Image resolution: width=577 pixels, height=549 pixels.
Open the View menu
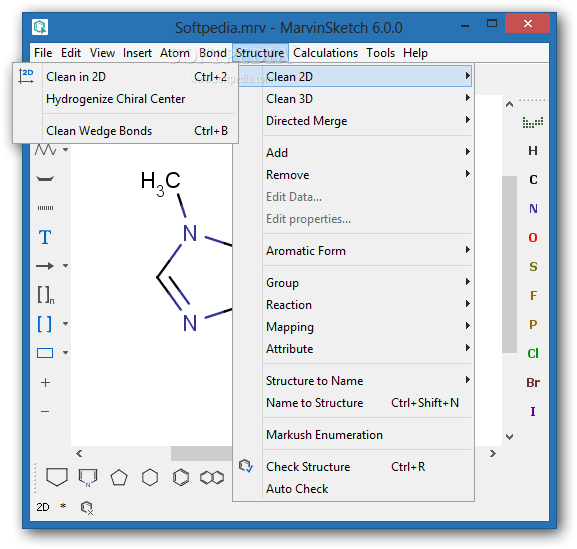click(x=102, y=53)
